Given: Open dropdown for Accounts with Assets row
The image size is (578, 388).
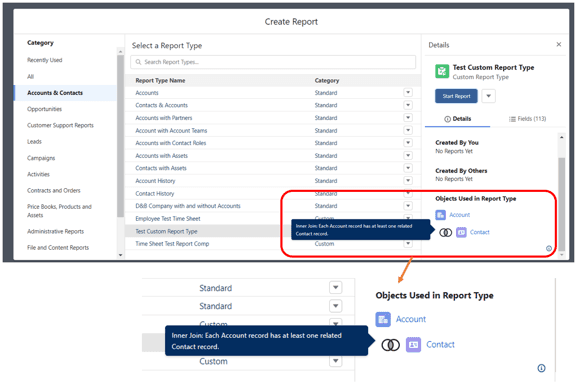Looking at the screenshot, I should 408,155.
